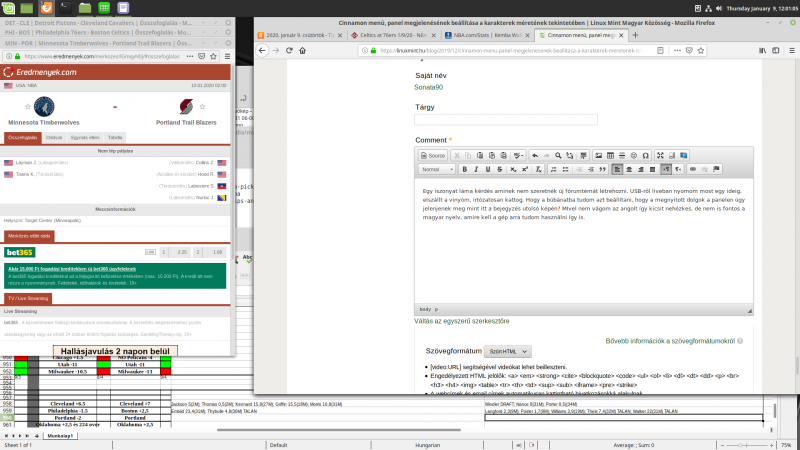Click the bet365 logo in Eredmenyek window
Image resolution: width=800 pixels, height=450 pixels.
point(19,253)
